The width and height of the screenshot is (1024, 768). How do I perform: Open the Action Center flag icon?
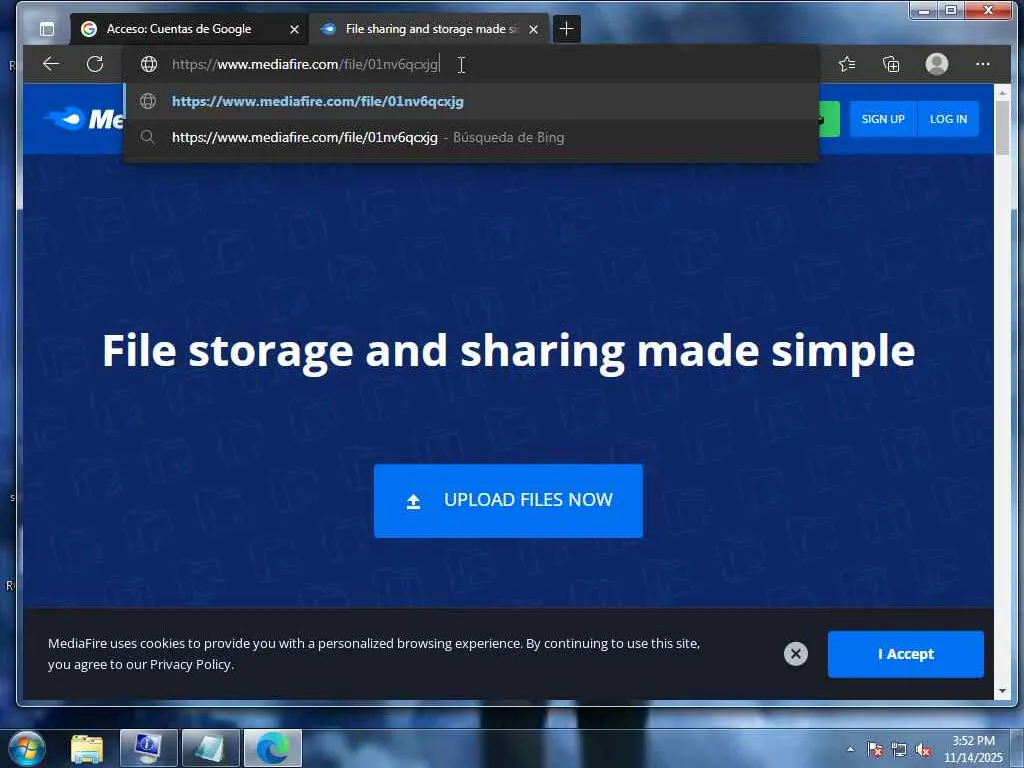(875, 750)
